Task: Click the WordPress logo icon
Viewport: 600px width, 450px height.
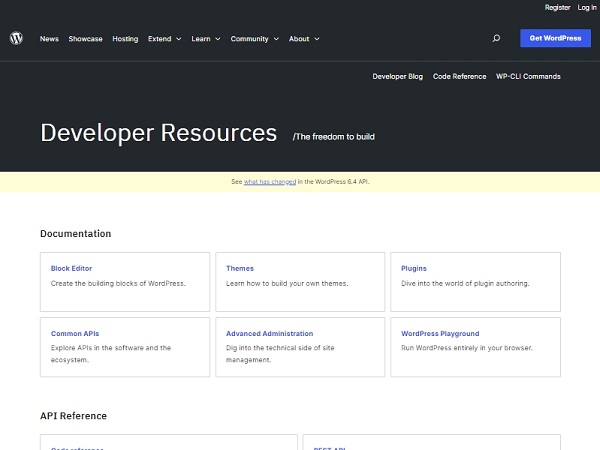Action: 16,38
